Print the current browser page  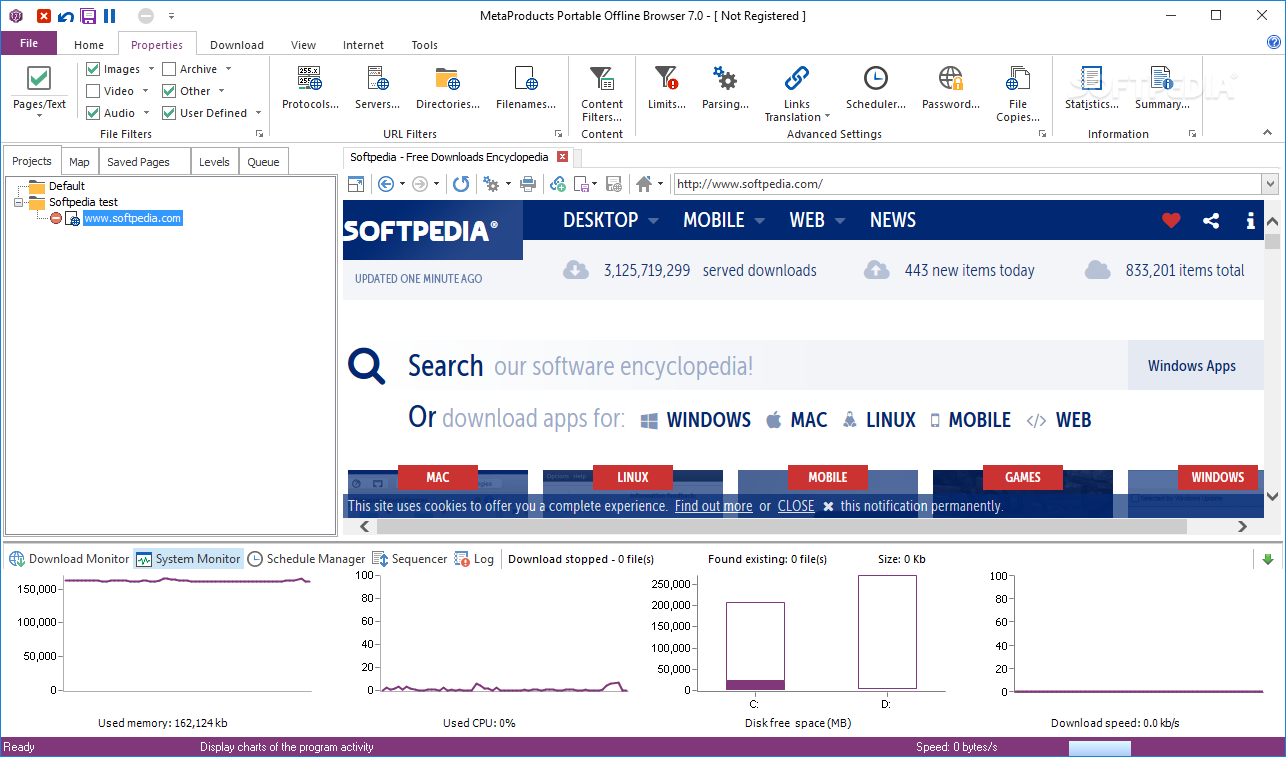coord(528,184)
